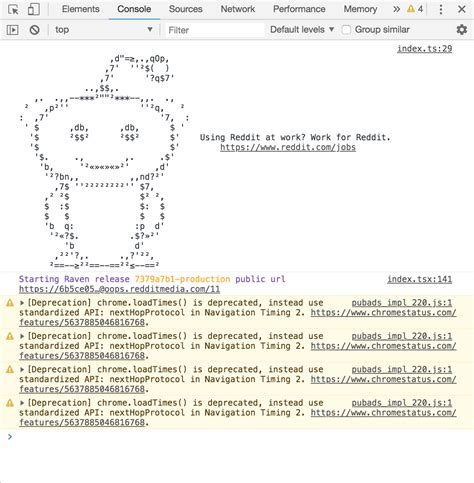Expand the fourth Deprecation warning message
Image resolution: width=474 pixels, height=483 pixels.
[x=22, y=403]
